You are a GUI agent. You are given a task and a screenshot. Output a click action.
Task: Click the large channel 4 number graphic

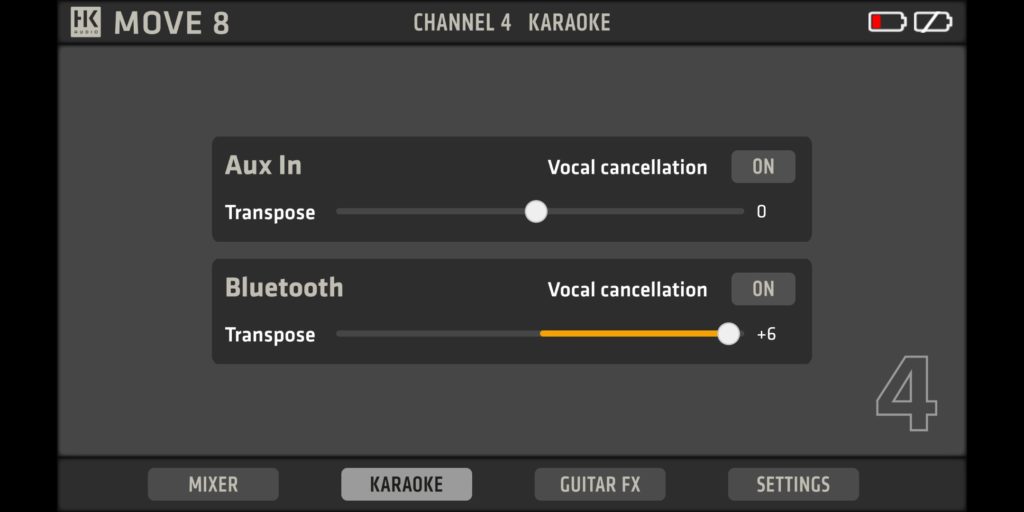[907, 394]
